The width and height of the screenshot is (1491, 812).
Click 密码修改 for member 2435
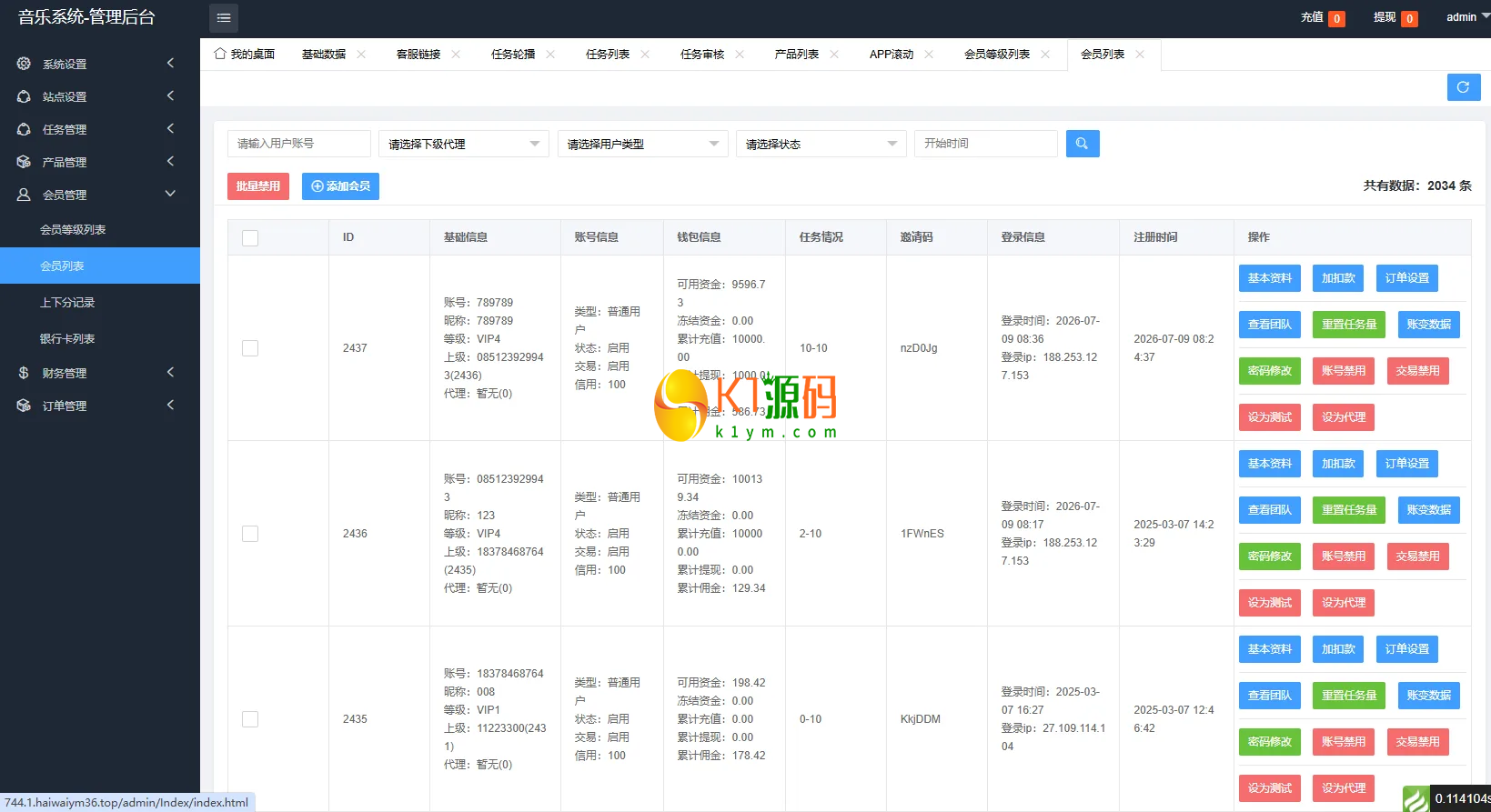[1270, 742]
